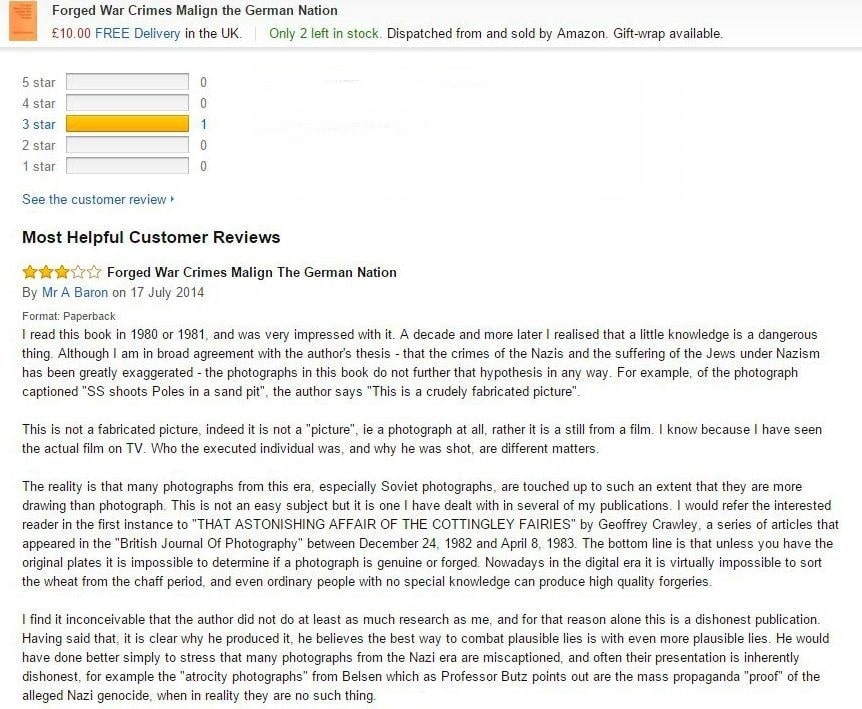Click the Most Helpful Customer Reviews heading
The image size is (862, 709).
pyautogui.click(x=151, y=237)
